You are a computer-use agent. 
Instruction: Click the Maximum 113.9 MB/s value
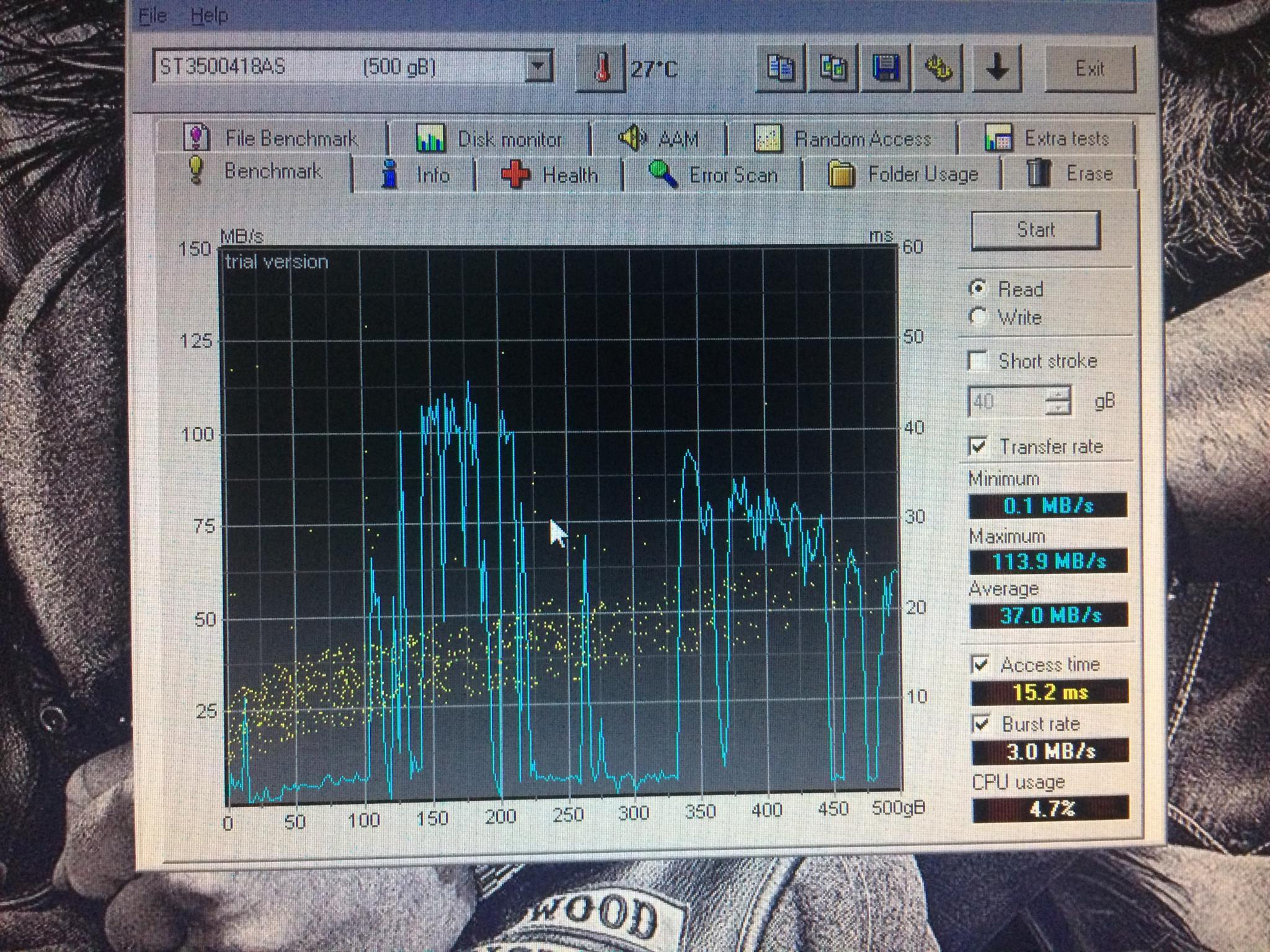(x=1049, y=562)
